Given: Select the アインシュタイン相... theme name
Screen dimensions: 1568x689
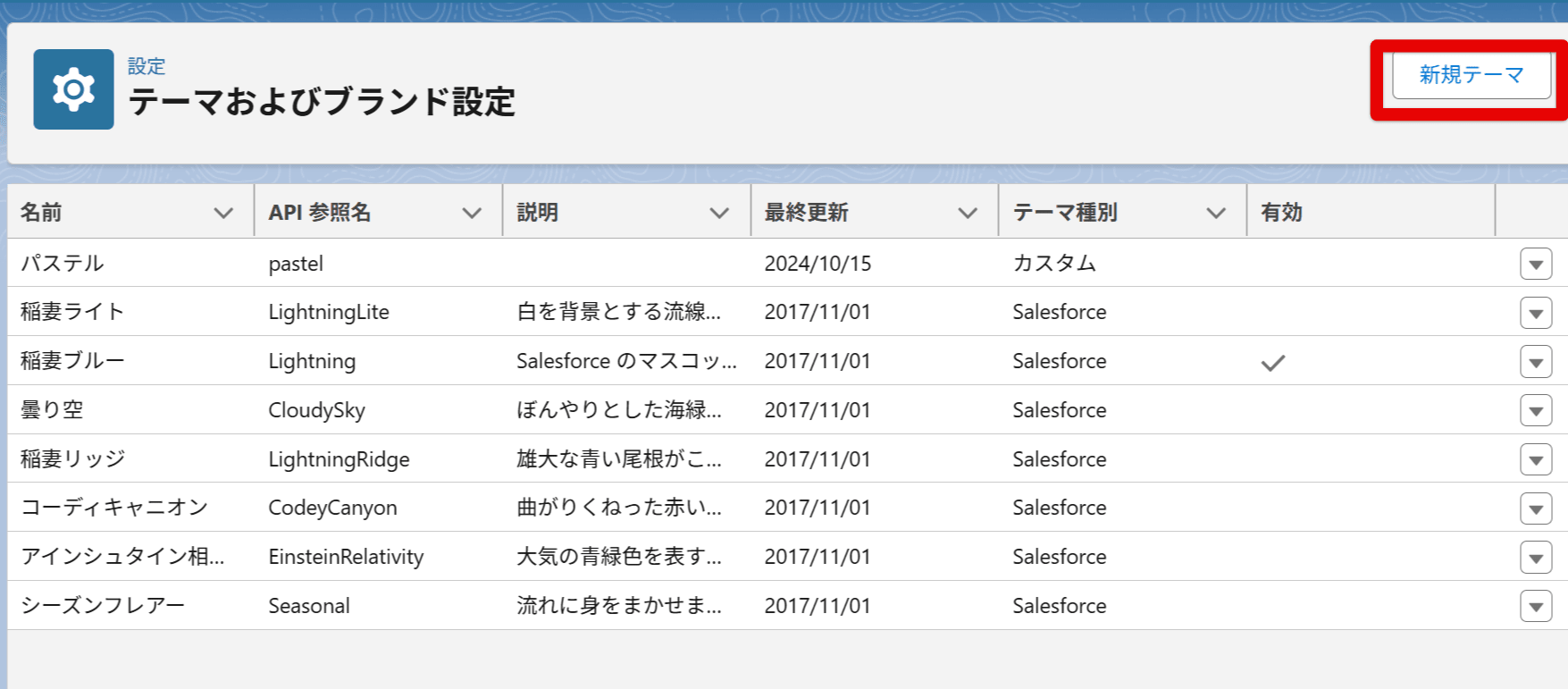Looking at the screenshot, I should 122,557.
